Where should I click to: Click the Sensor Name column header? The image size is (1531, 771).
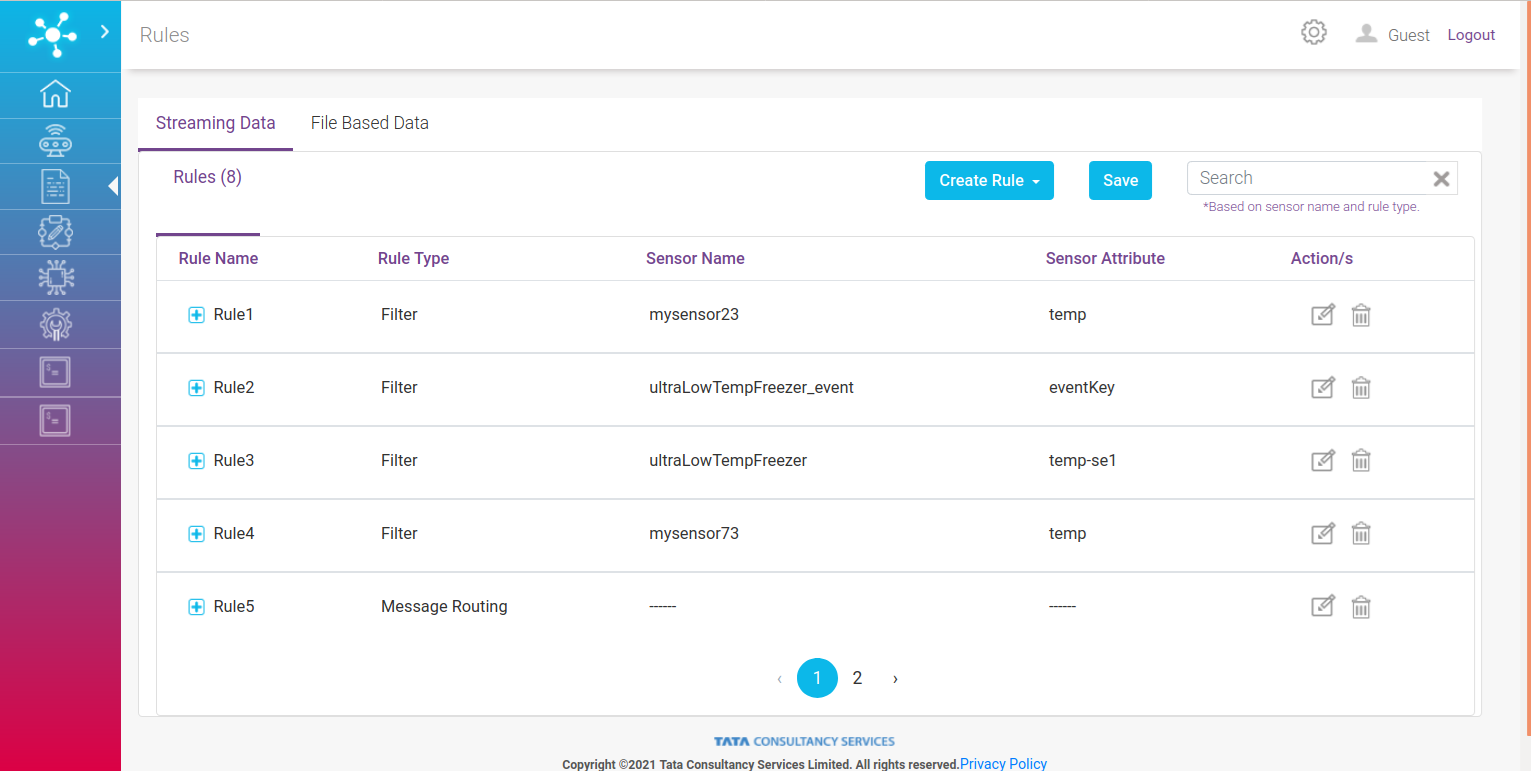[695, 258]
